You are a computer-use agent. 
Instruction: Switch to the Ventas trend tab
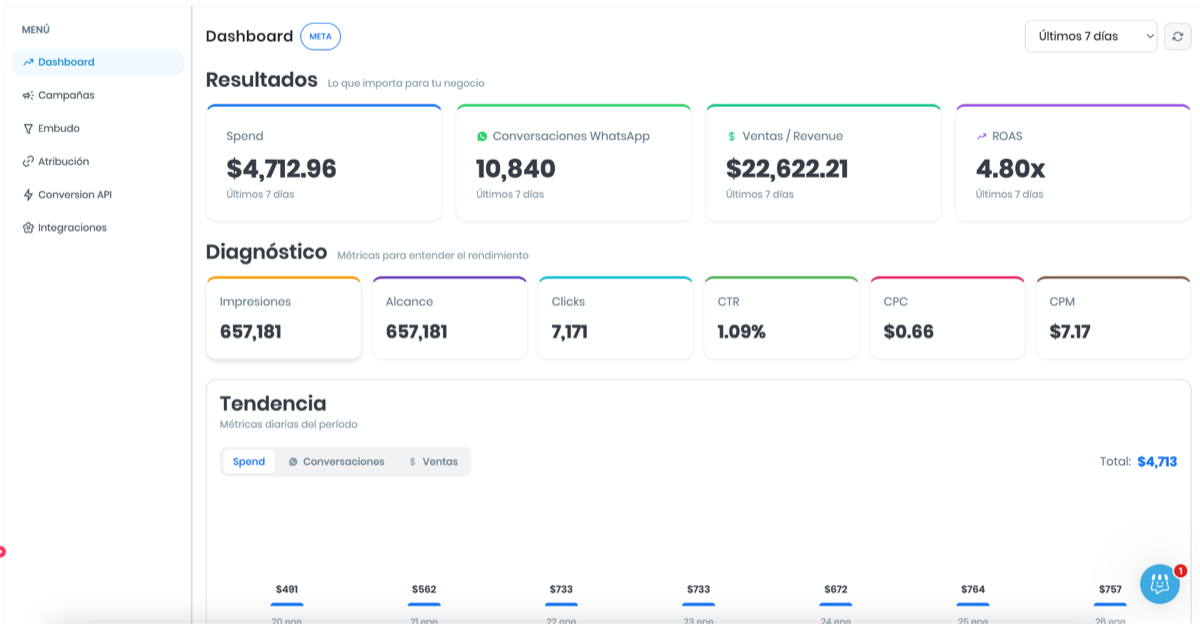pos(433,461)
